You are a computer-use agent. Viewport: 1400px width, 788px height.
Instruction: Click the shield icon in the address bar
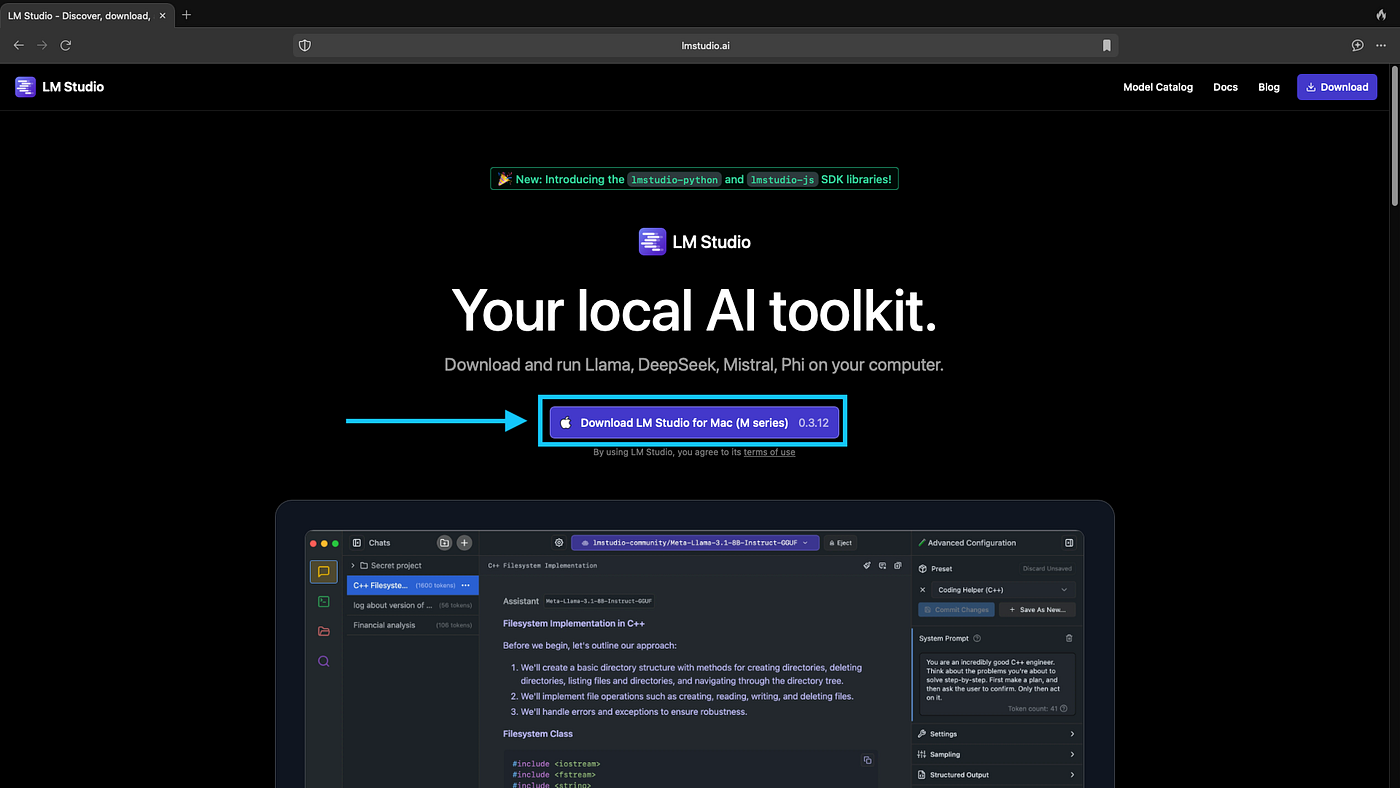(x=305, y=45)
